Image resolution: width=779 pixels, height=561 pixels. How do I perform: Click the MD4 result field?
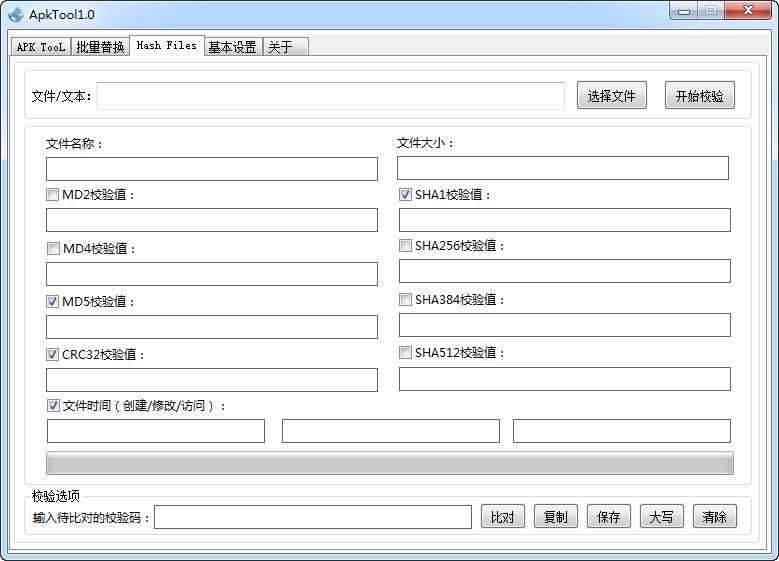tap(212, 274)
